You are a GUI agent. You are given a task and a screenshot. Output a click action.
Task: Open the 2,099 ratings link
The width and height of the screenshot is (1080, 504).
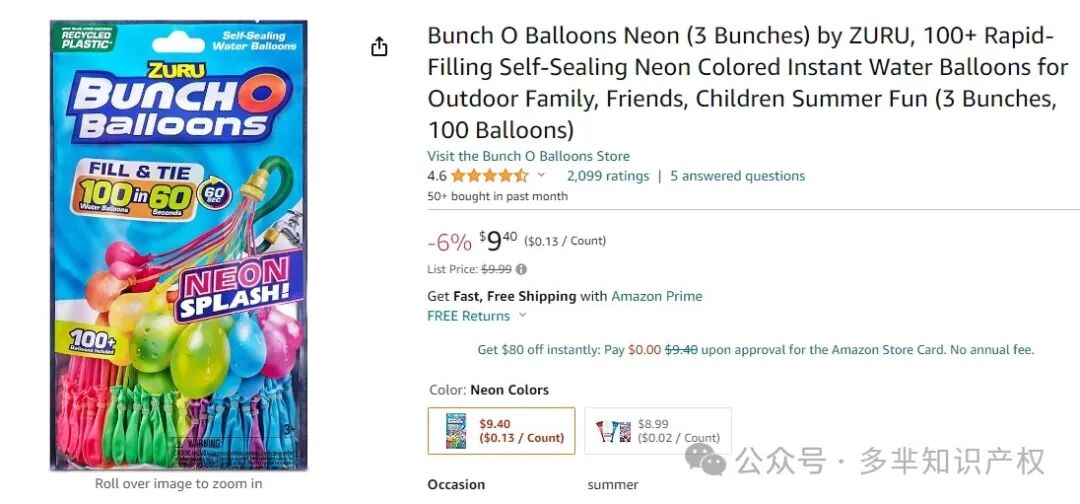coord(607,176)
